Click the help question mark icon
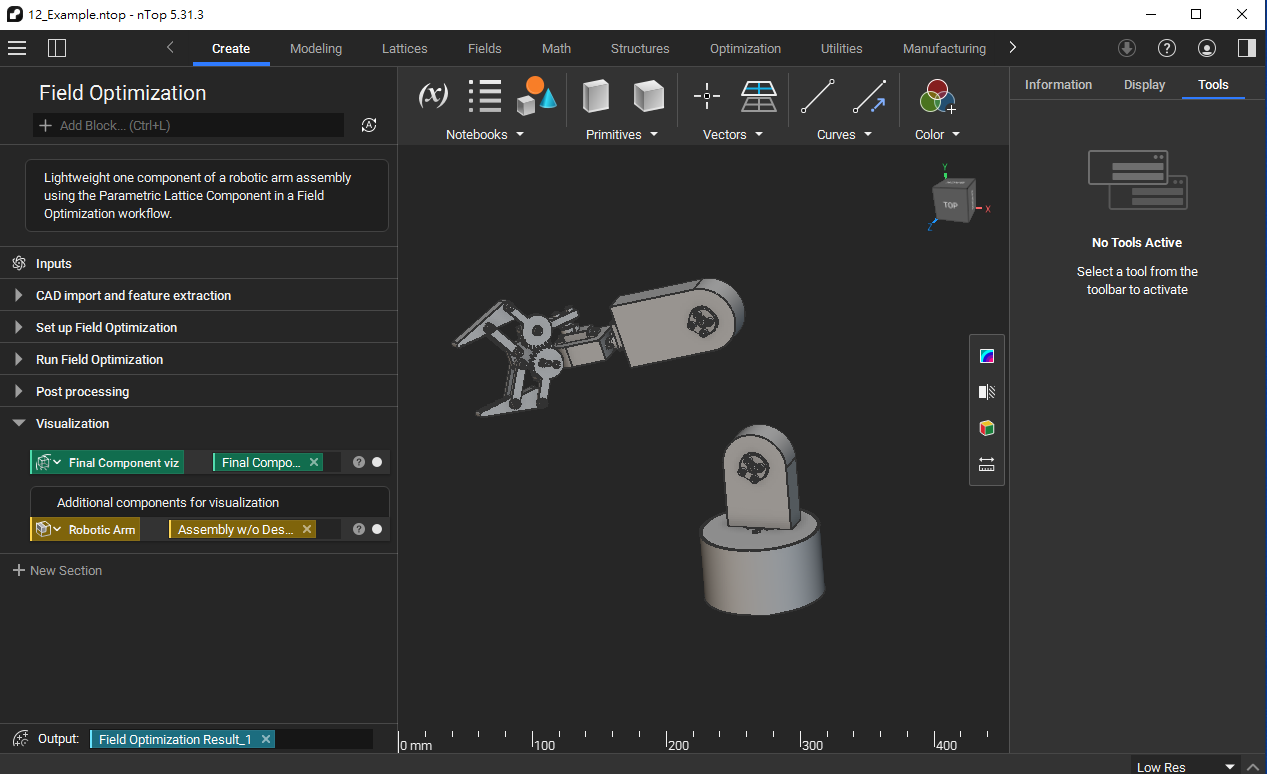 tap(1166, 48)
